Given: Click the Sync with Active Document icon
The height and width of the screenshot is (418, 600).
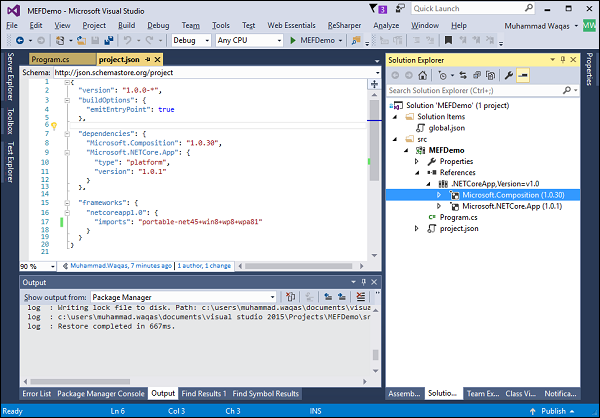Looking at the screenshot, I should point(461,75).
